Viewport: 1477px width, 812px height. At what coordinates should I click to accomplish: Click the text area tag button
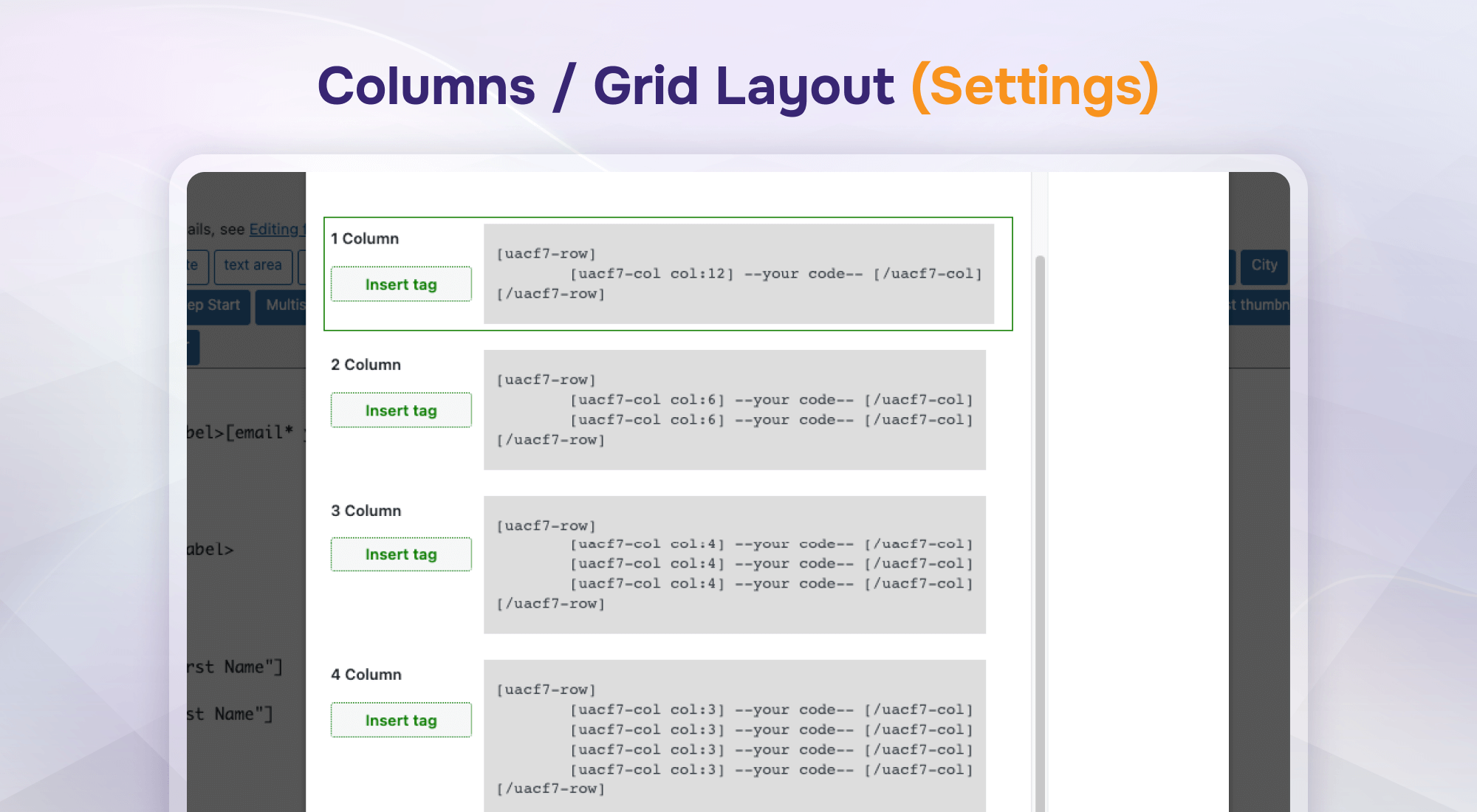tap(253, 266)
